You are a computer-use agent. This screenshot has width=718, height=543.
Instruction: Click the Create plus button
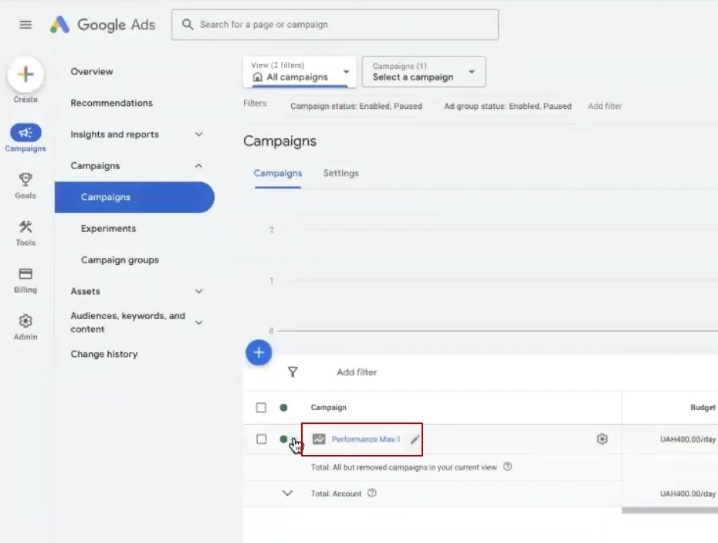[26, 75]
